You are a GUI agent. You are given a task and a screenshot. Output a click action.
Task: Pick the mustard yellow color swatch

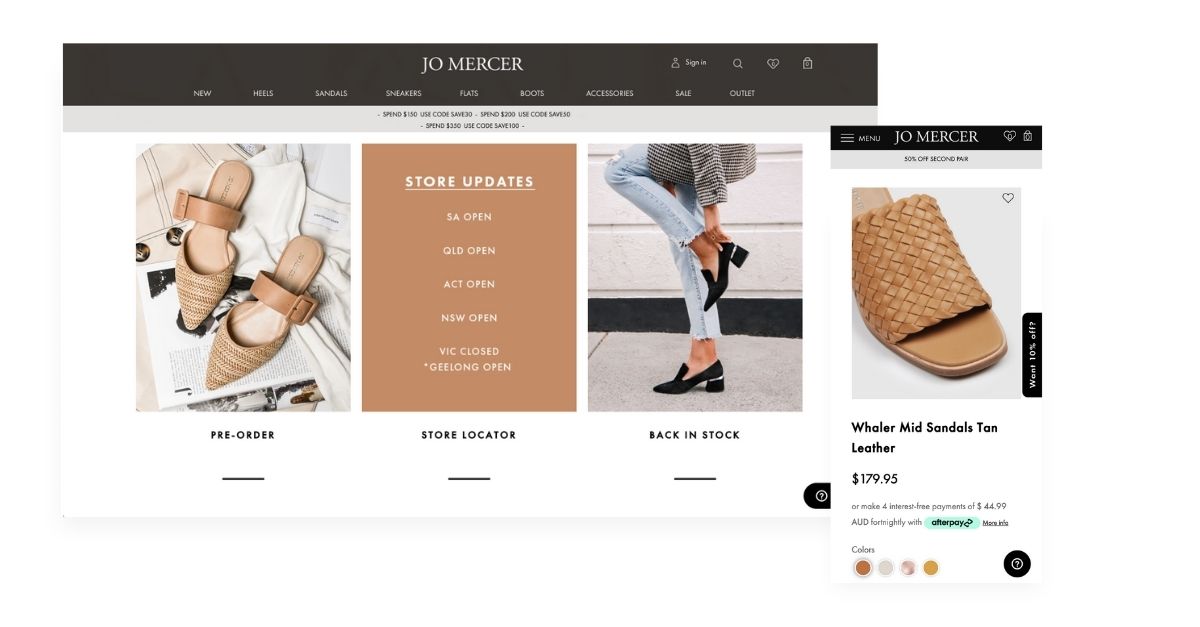[x=931, y=568]
